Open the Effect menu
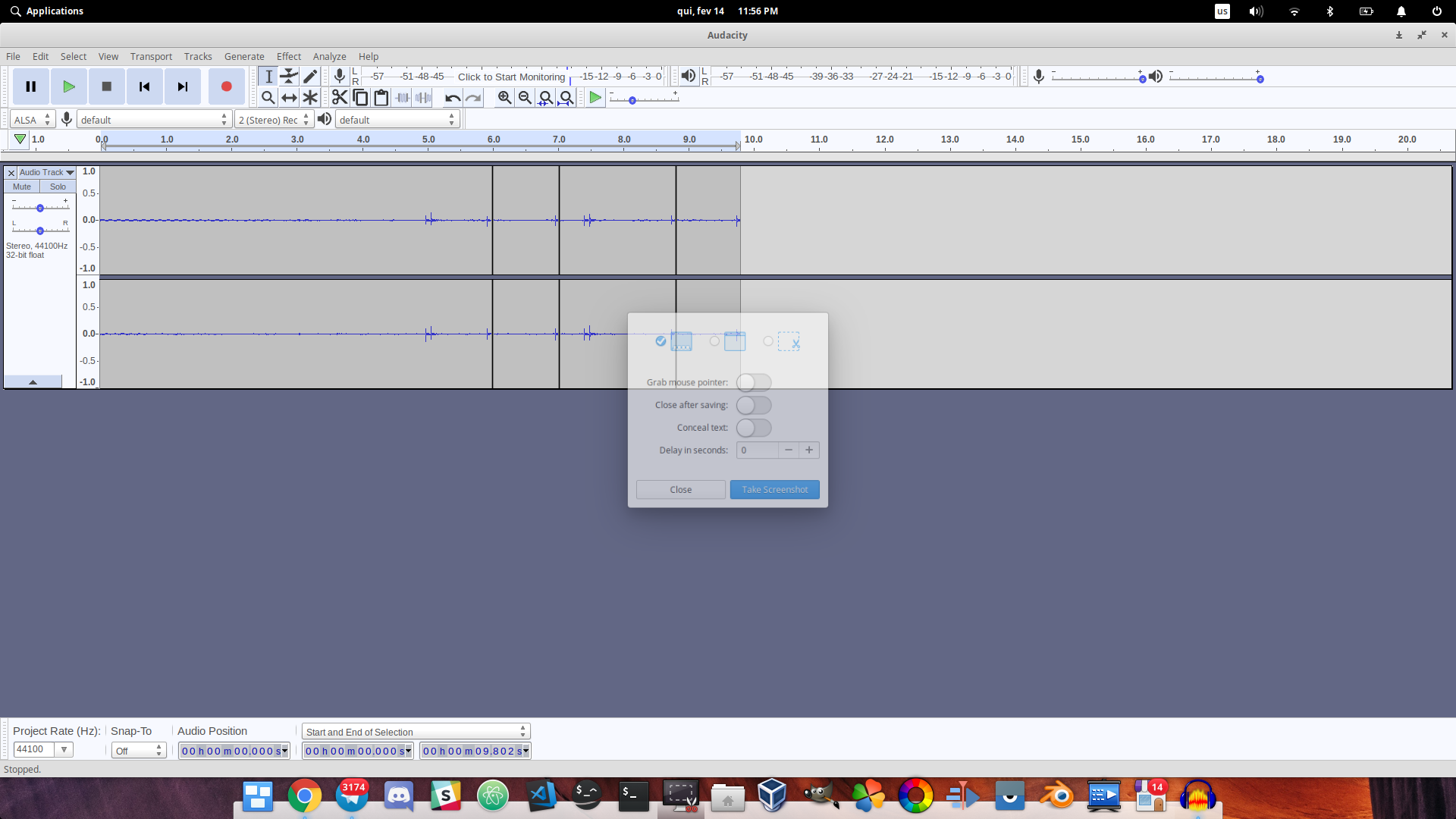This screenshot has height=819, width=1456. (288, 56)
